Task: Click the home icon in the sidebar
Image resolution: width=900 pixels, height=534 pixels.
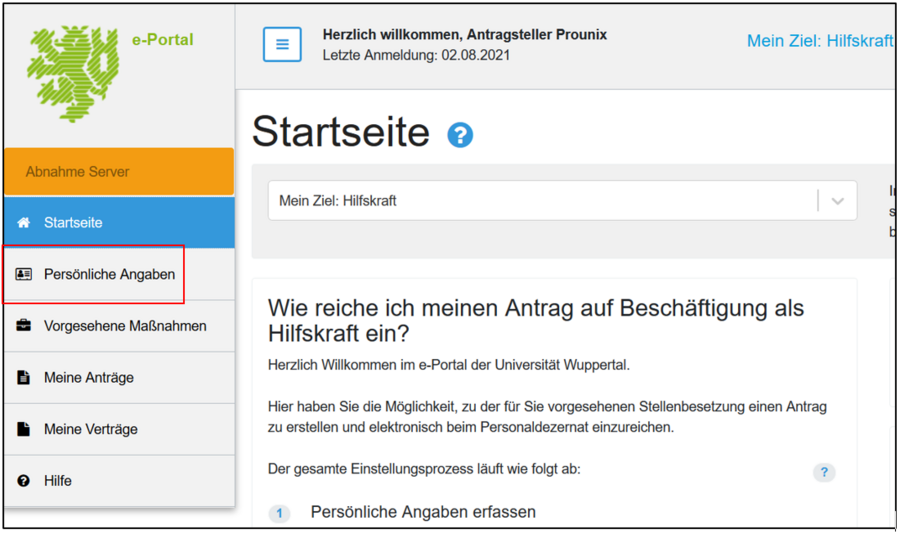Action: point(24,223)
